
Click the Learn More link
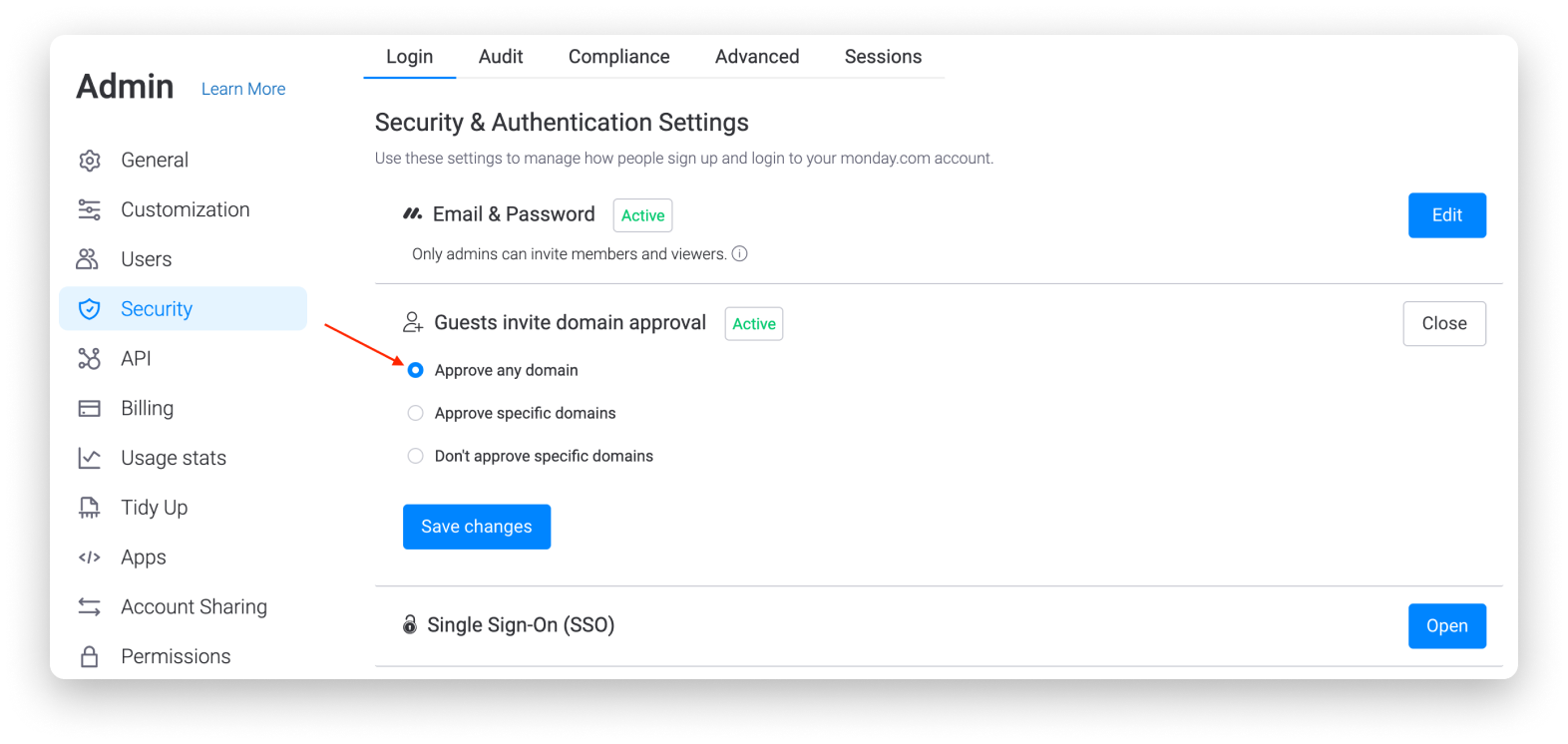tap(243, 89)
